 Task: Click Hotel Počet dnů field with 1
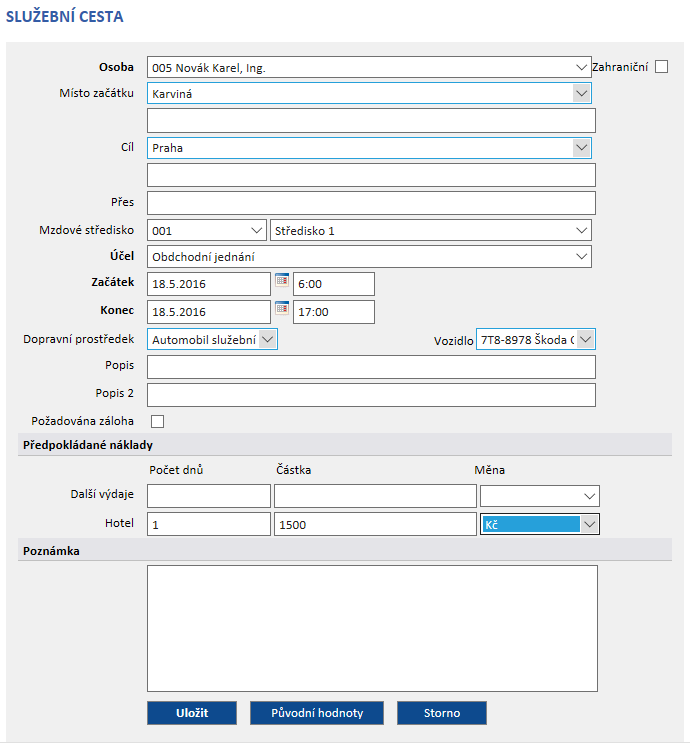click(209, 524)
